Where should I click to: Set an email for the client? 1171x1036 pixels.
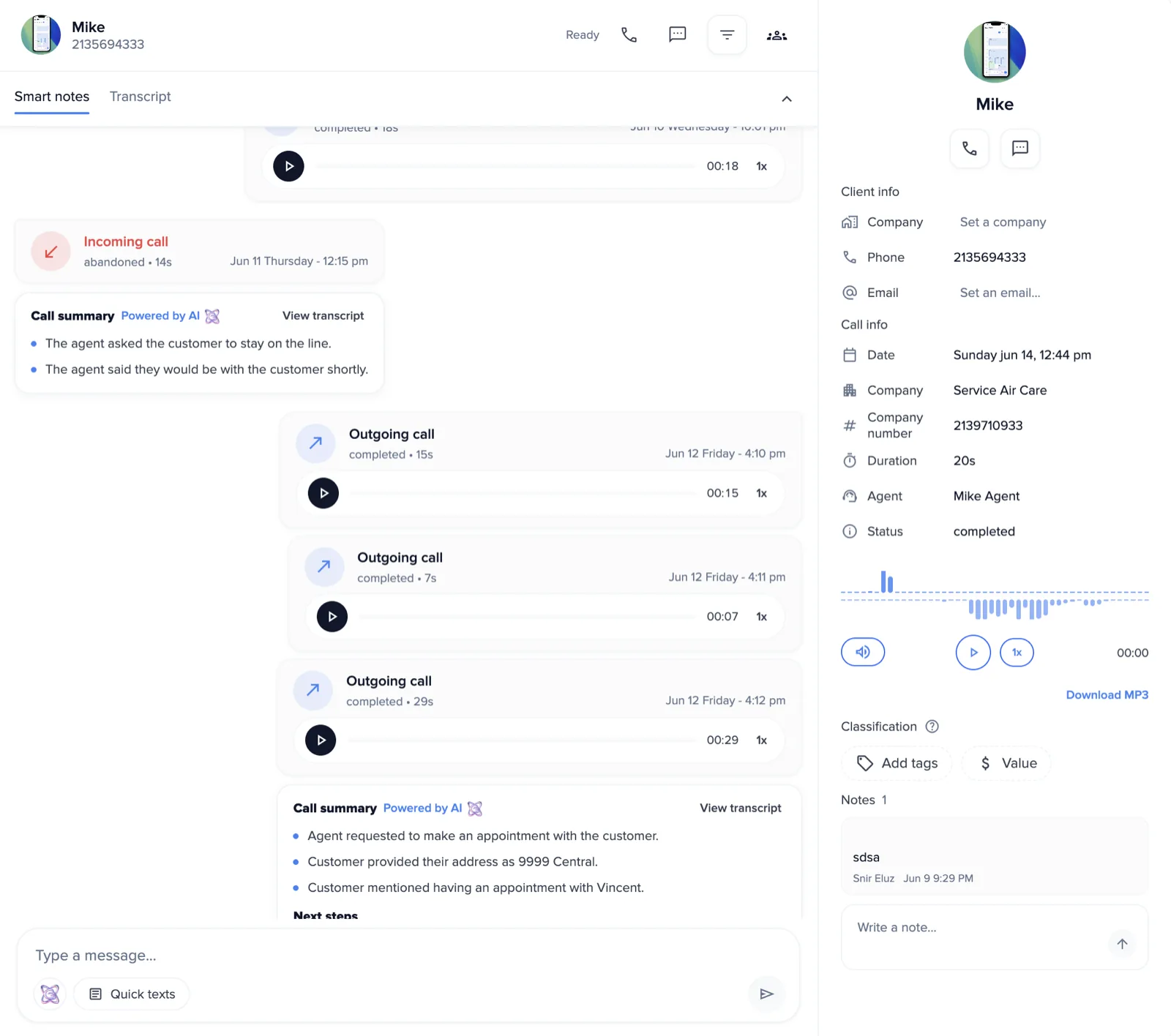point(1000,293)
